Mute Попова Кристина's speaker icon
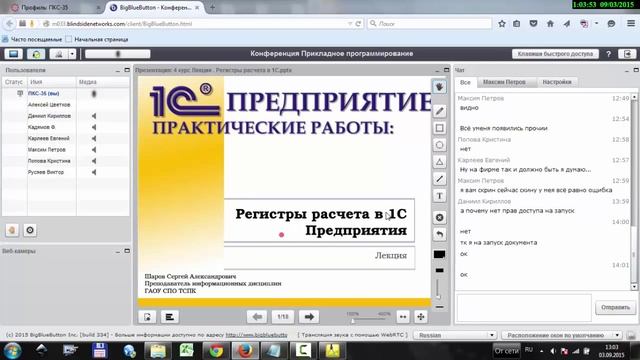Viewport: 640px width, 360px height. point(94,161)
